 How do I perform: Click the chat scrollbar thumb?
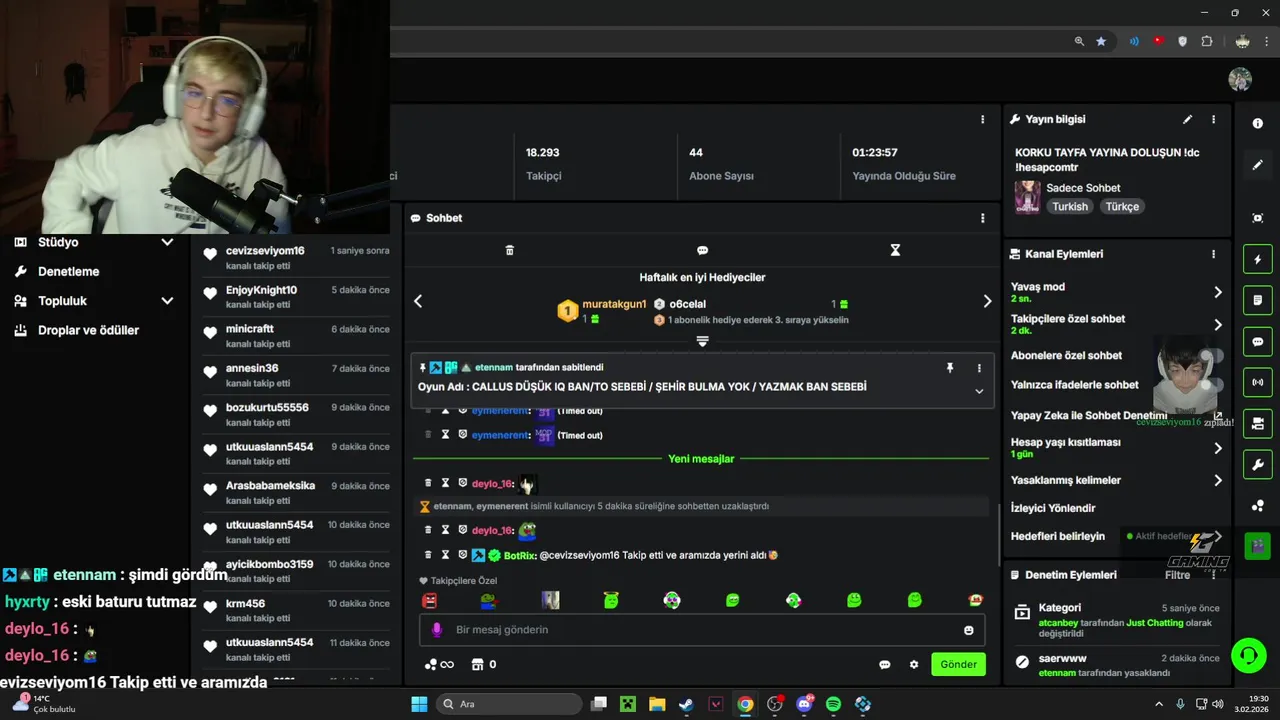coord(999,535)
